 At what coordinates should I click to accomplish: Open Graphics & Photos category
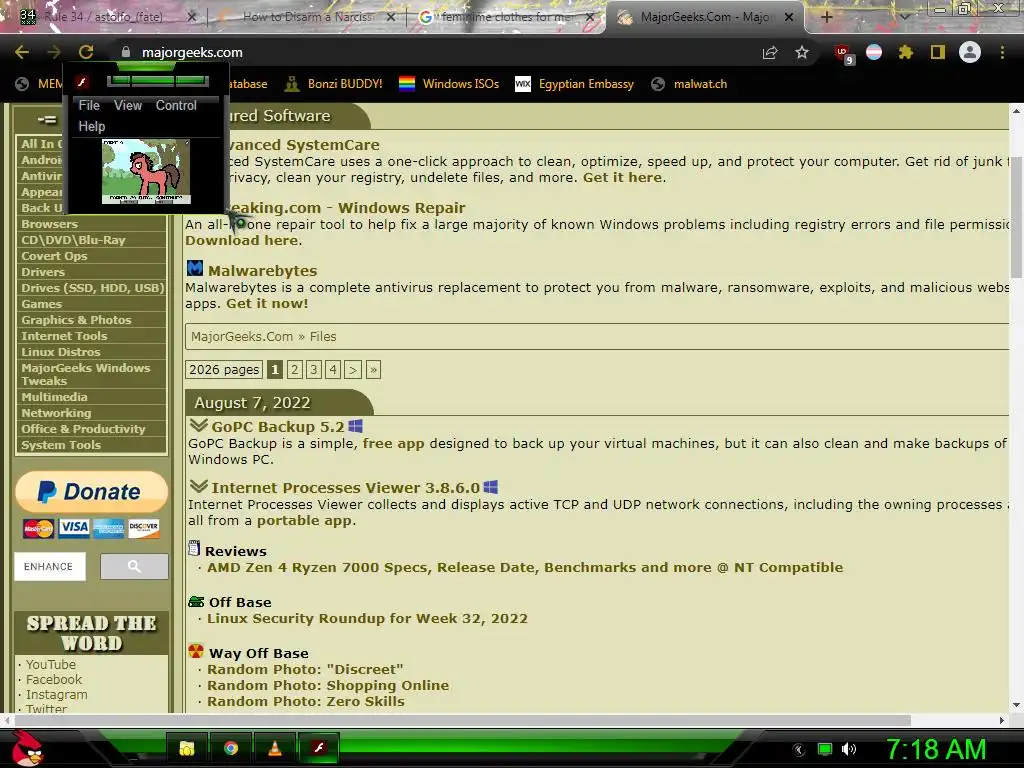(x=91, y=320)
